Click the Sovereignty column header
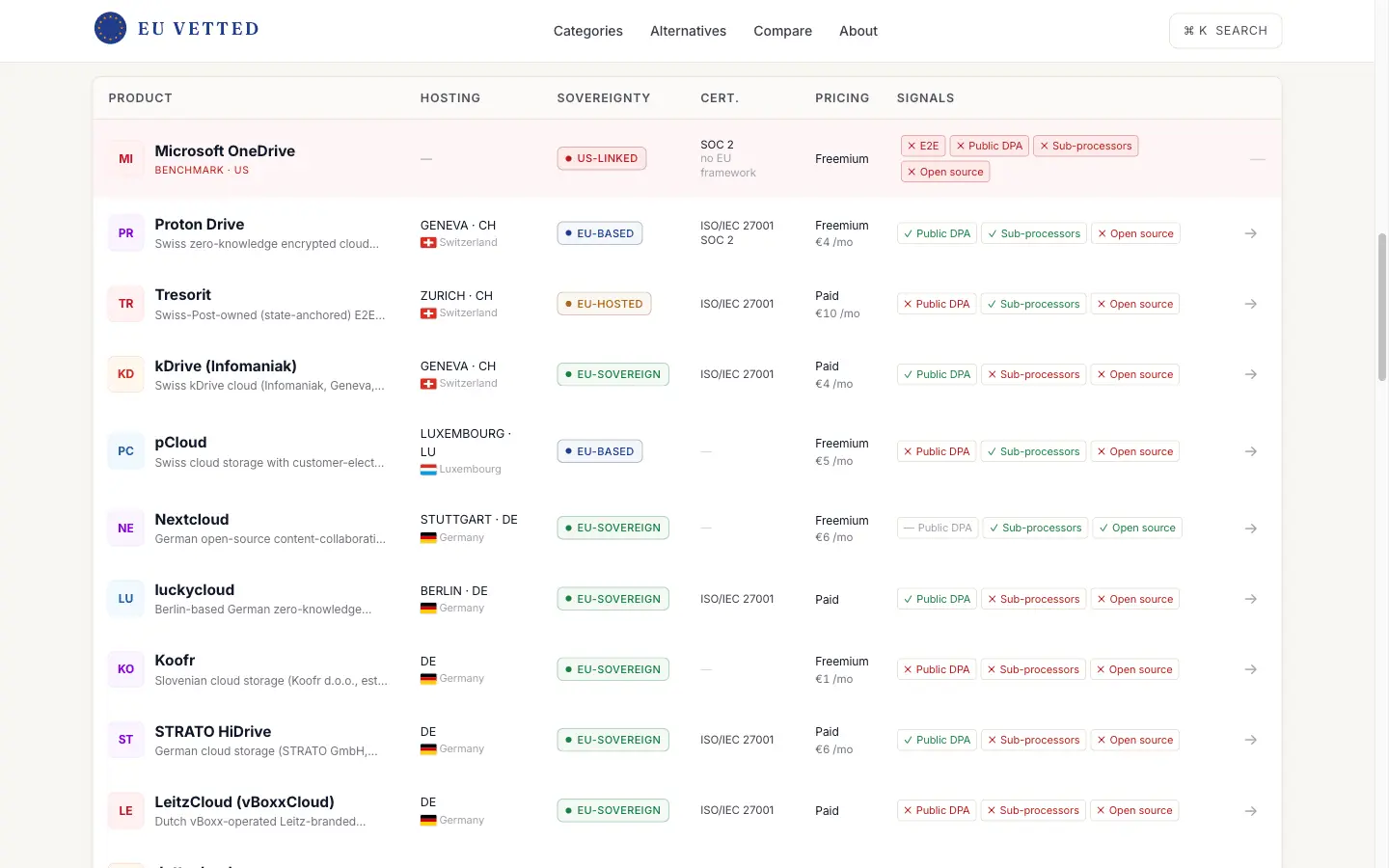This screenshot has height=868, width=1389. click(x=604, y=98)
